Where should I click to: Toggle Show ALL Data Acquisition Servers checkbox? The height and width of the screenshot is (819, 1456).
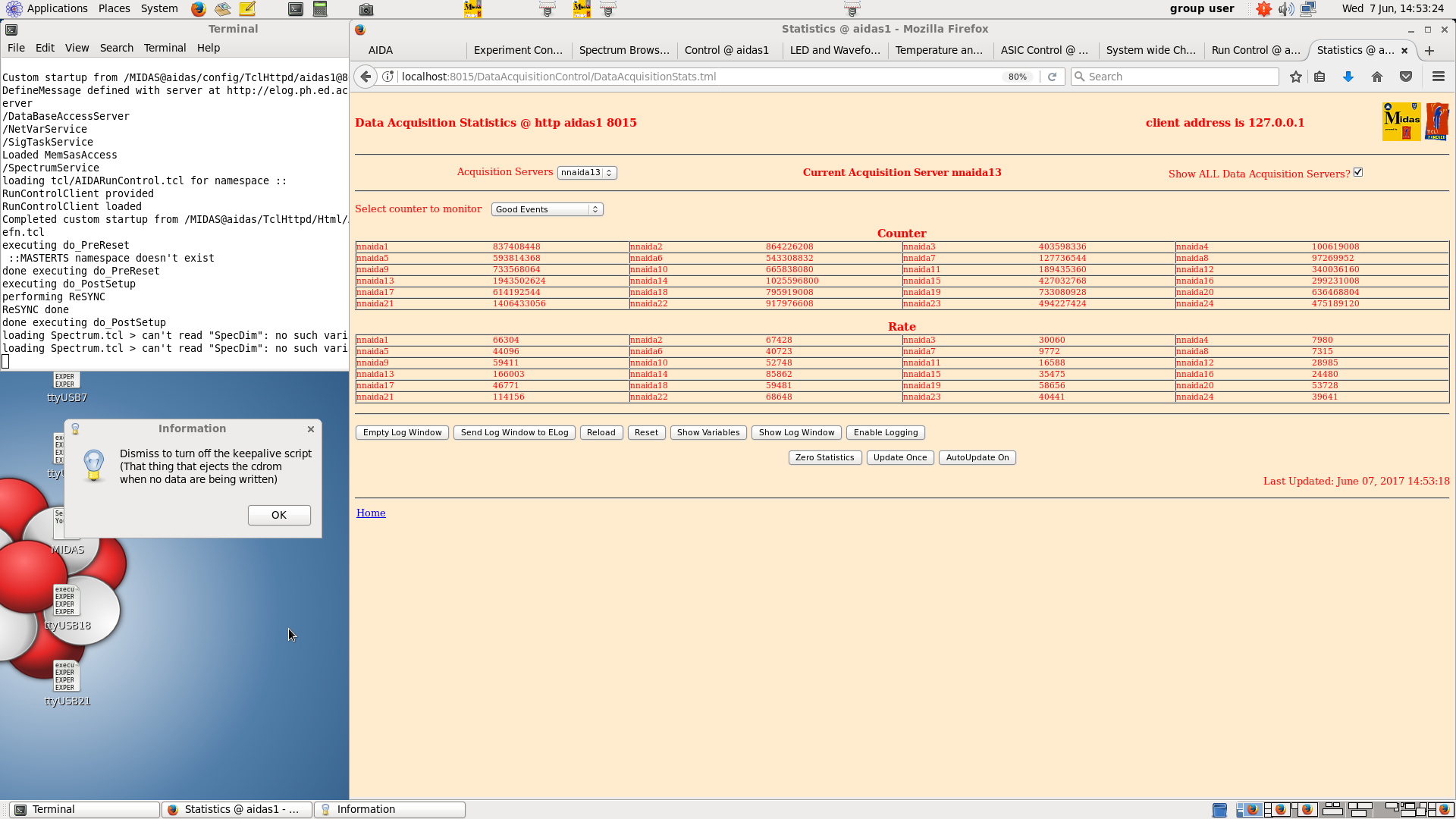tap(1358, 172)
